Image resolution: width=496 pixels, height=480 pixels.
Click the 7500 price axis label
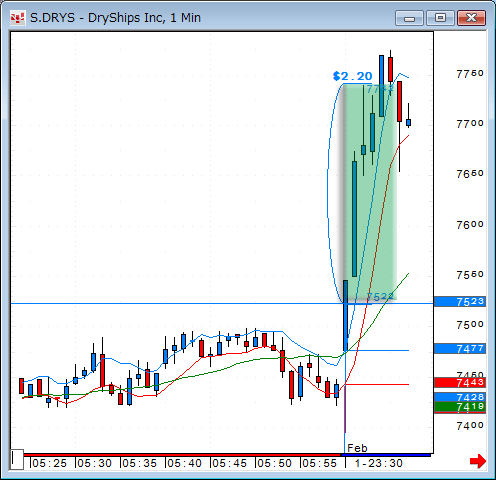coord(470,325)
